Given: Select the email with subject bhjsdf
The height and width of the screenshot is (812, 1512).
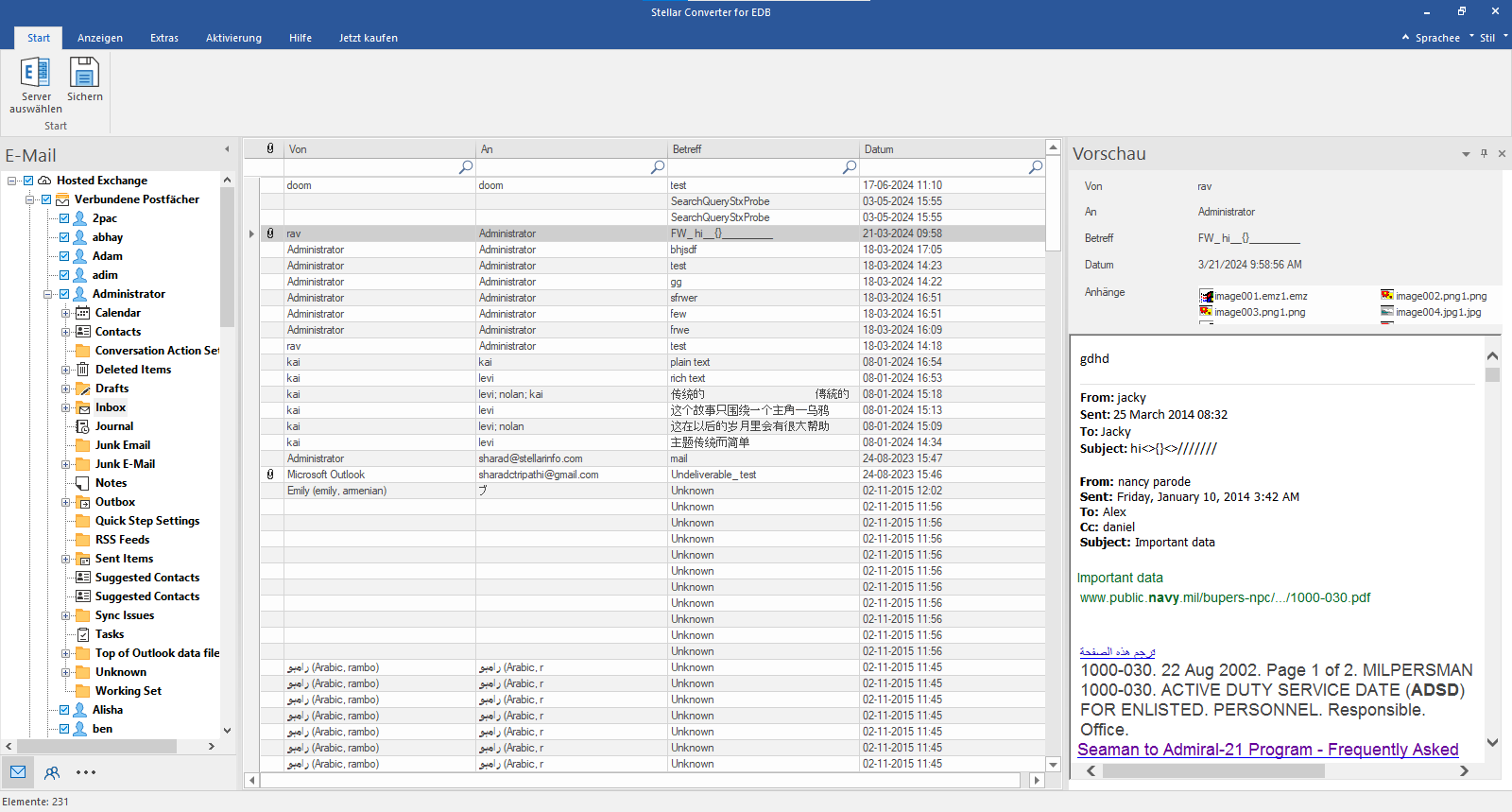Looking at the screenshot, I should [652, 250].
